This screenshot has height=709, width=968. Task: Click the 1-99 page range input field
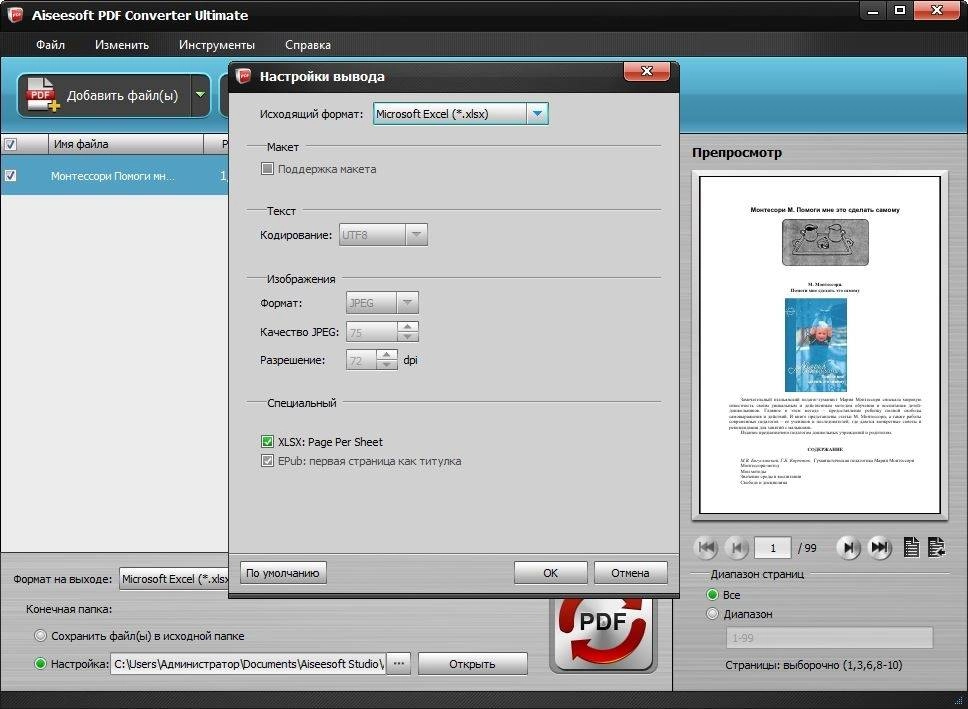point(829,637)
